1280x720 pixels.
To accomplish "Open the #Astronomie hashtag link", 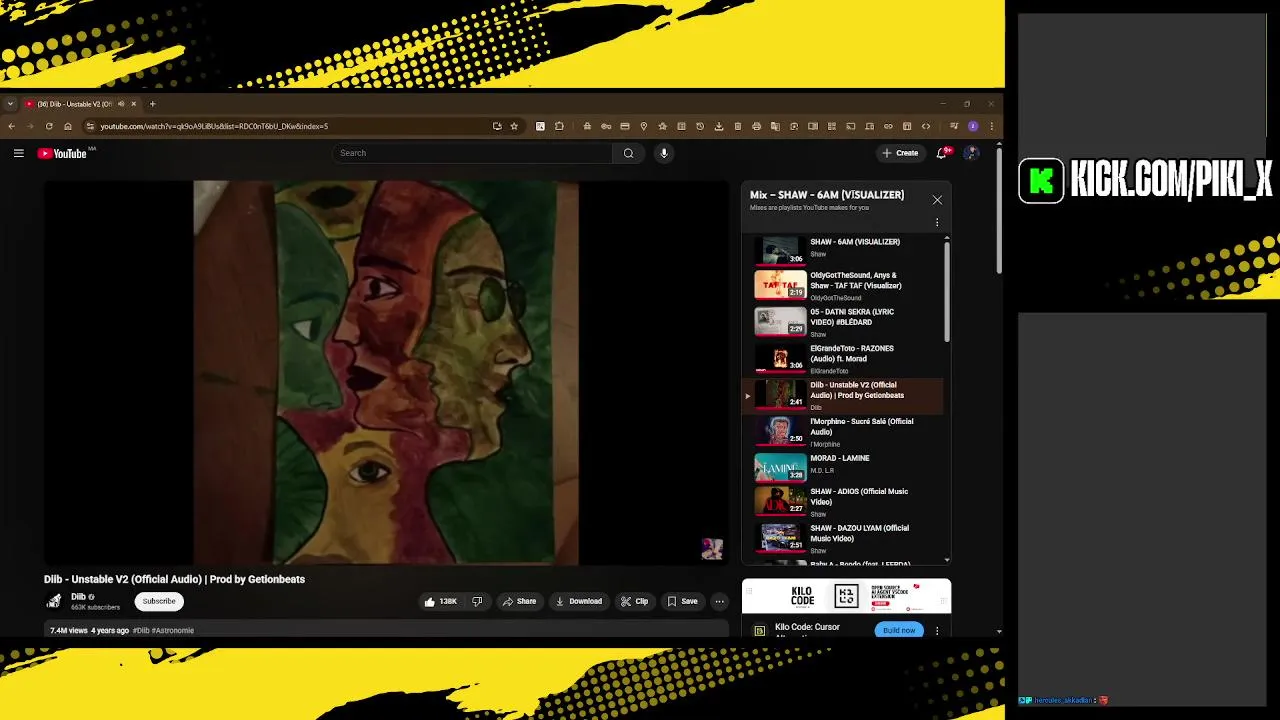I will tap(173, 631).
